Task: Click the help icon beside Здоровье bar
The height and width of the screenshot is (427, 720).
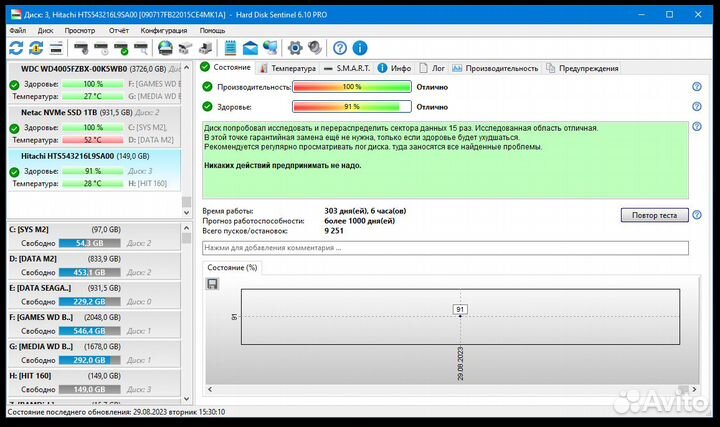Action: tap(697, 107)
